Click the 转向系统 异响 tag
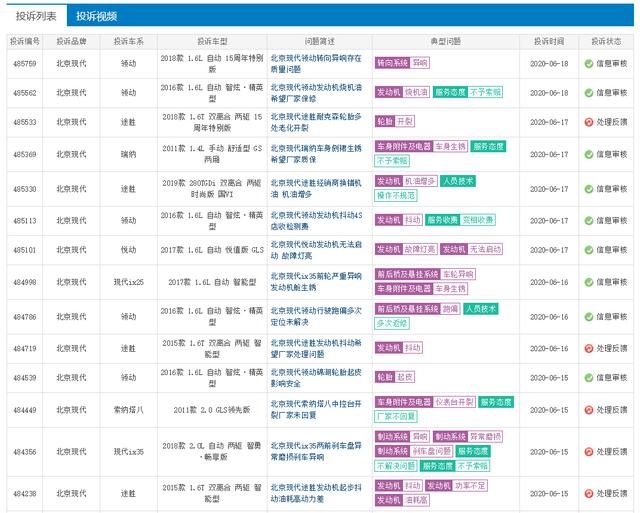Screen dimensions: 640x513 402,63
